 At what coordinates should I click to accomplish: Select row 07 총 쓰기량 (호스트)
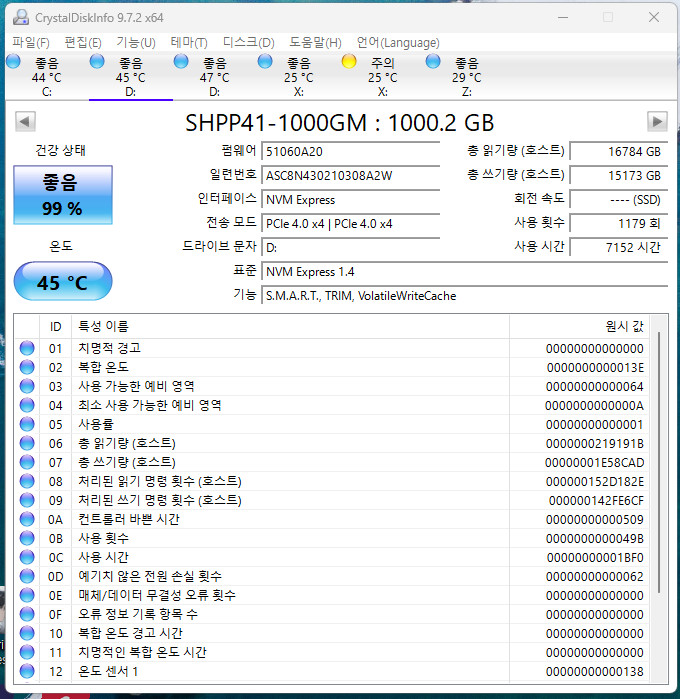tap(332, 463)
